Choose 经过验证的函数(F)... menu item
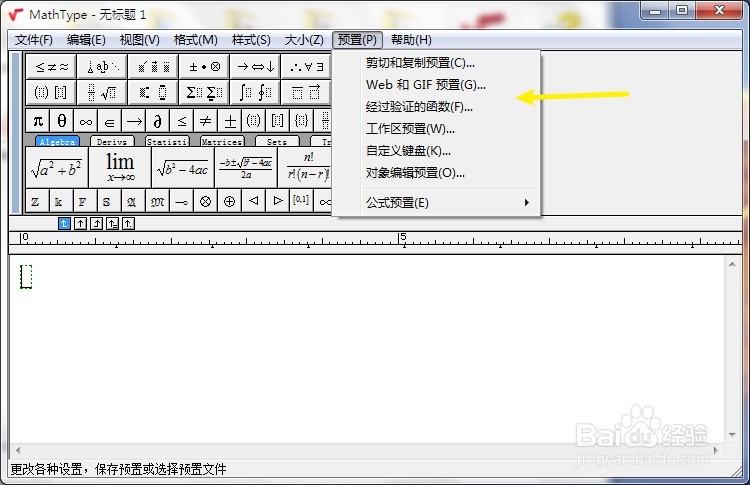Screen dimensions: 750x485 coord(436,107)
